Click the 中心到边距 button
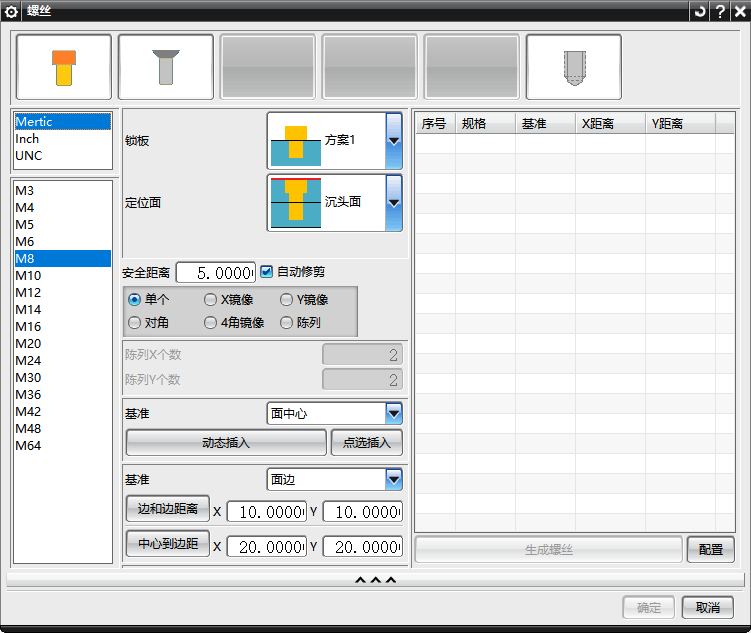The height and width of the screenshot is (633, 751). (x=168, y=543)
